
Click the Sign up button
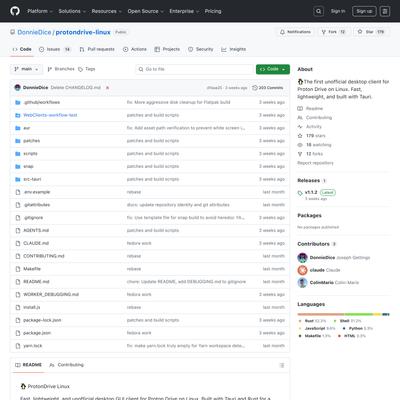pyautogui.click(x=364, y=11)
